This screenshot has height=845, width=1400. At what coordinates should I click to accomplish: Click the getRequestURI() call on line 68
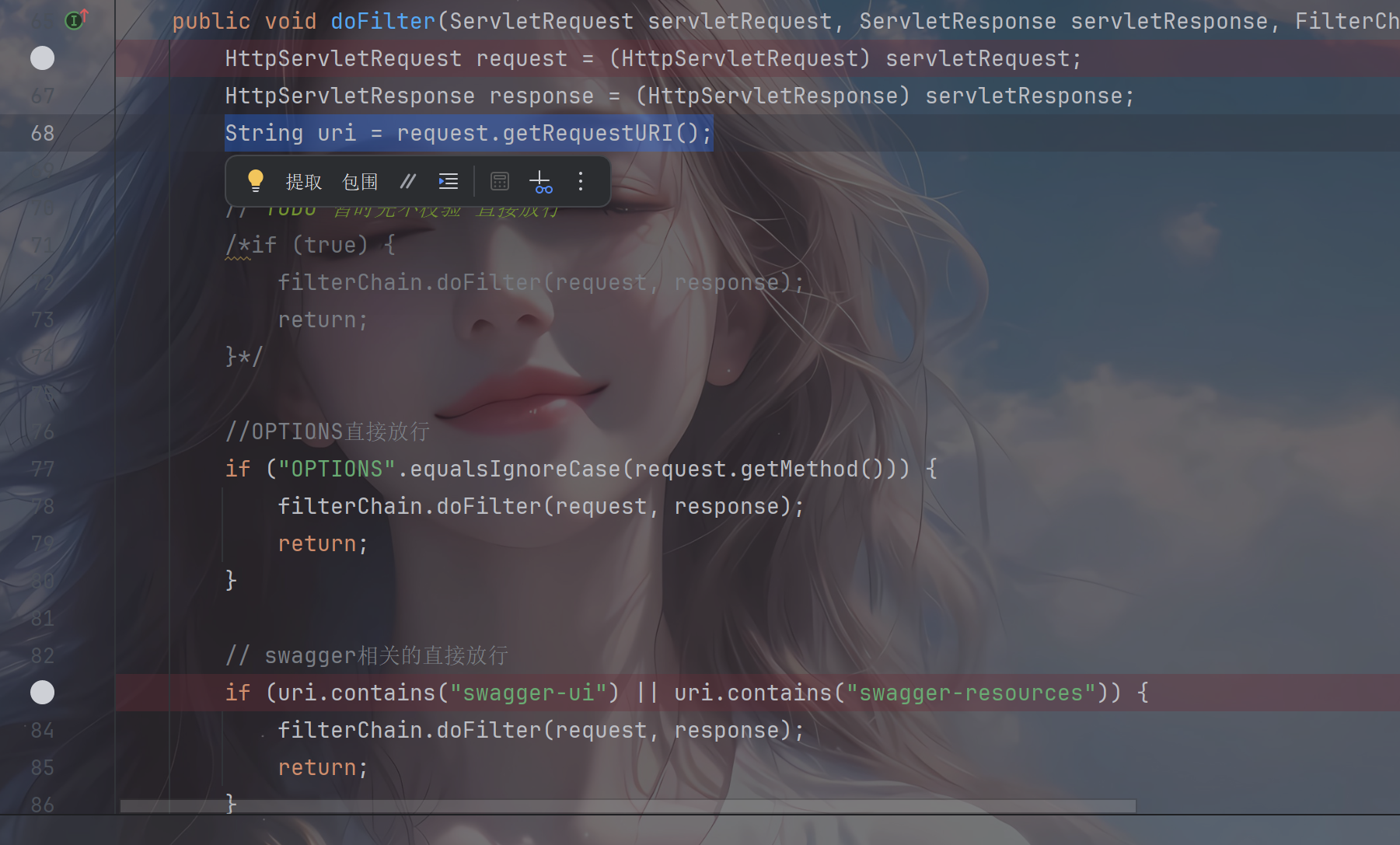click(x=601, y=133)
